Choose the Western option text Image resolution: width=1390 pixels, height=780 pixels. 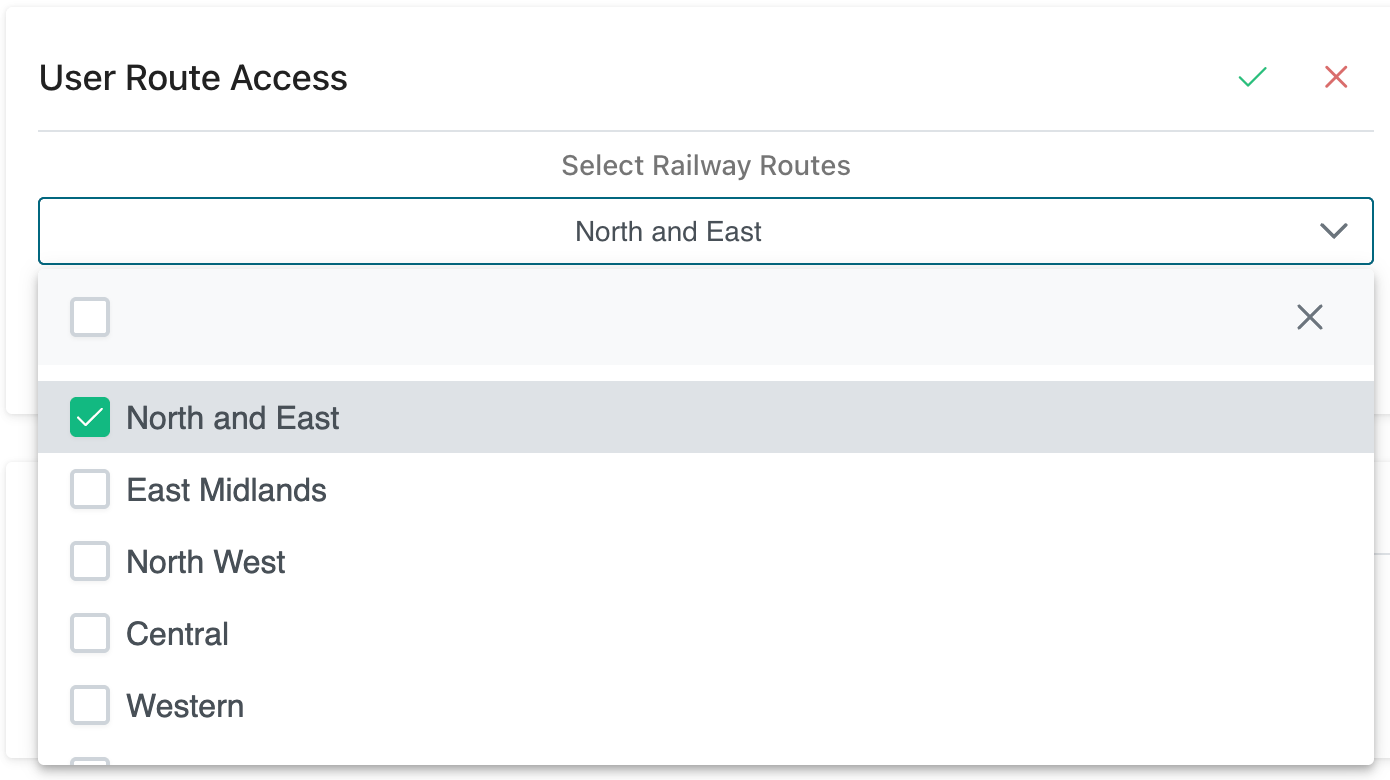[185, 706]
